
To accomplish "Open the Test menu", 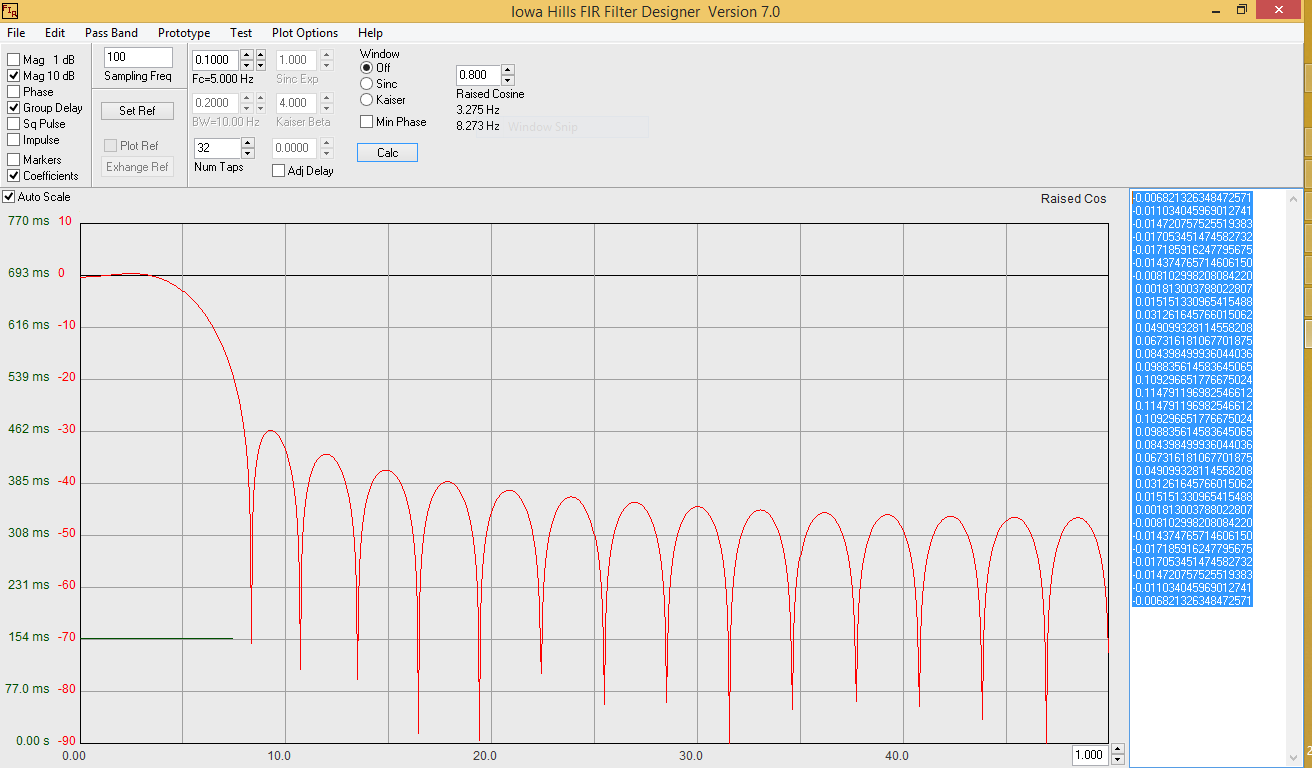I will [241, 33].
